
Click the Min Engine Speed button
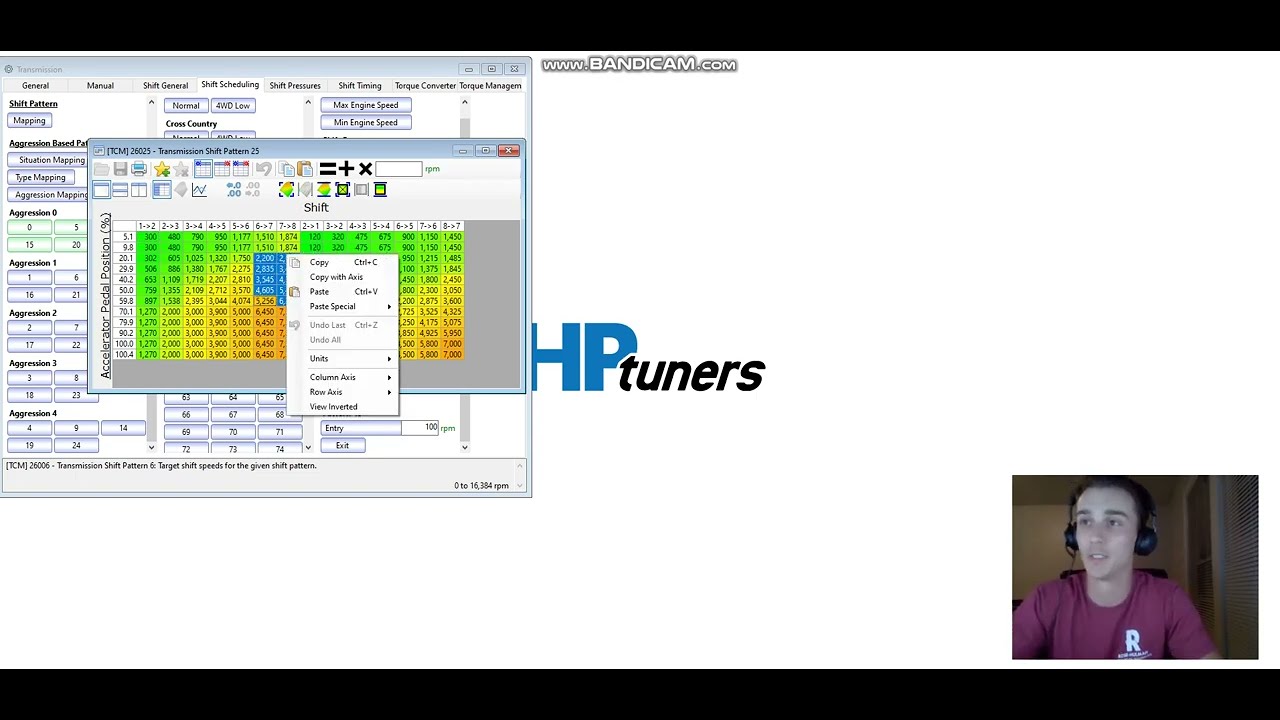point(366,123)
